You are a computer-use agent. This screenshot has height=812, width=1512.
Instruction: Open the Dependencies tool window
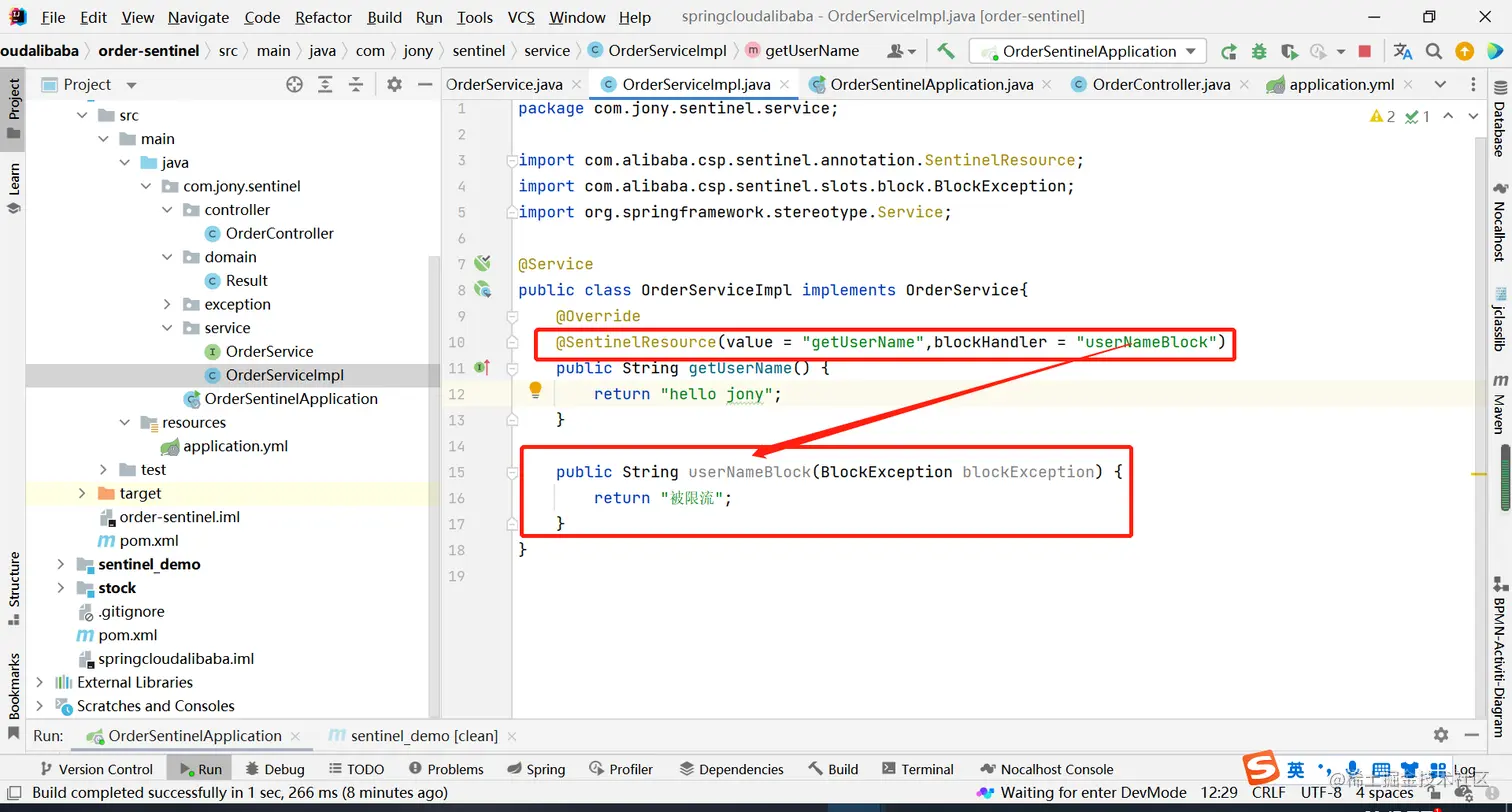coord(731,769)
